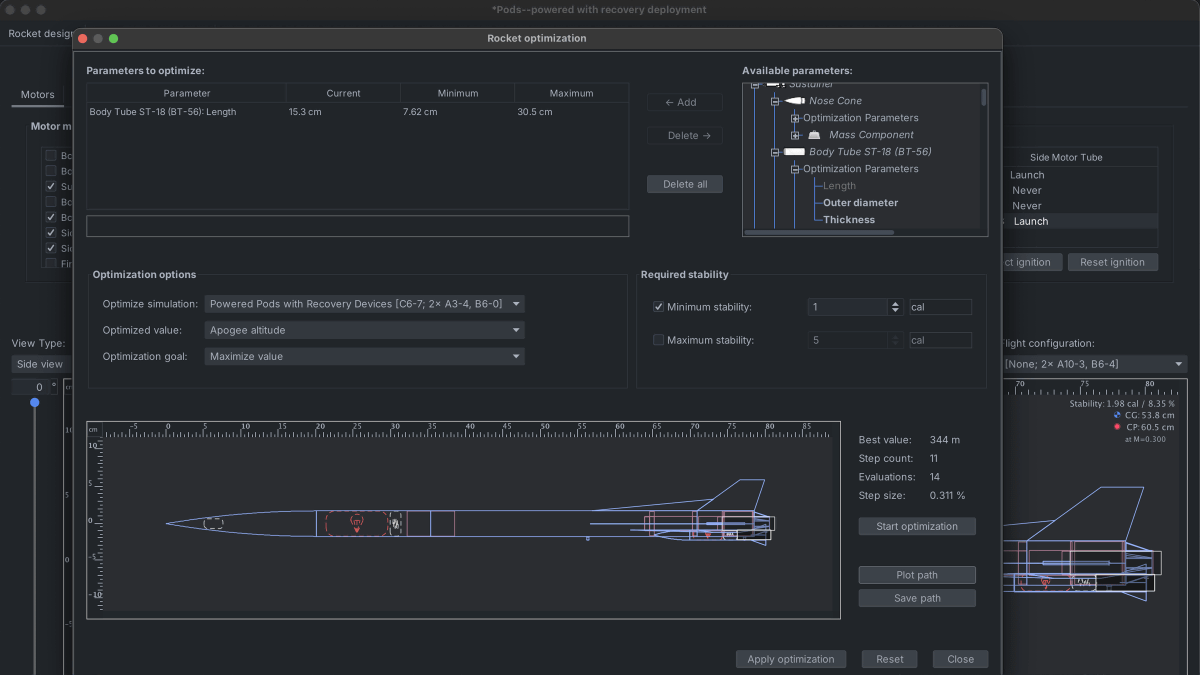Click the blue rotation angle slider handle

(35, 401)
